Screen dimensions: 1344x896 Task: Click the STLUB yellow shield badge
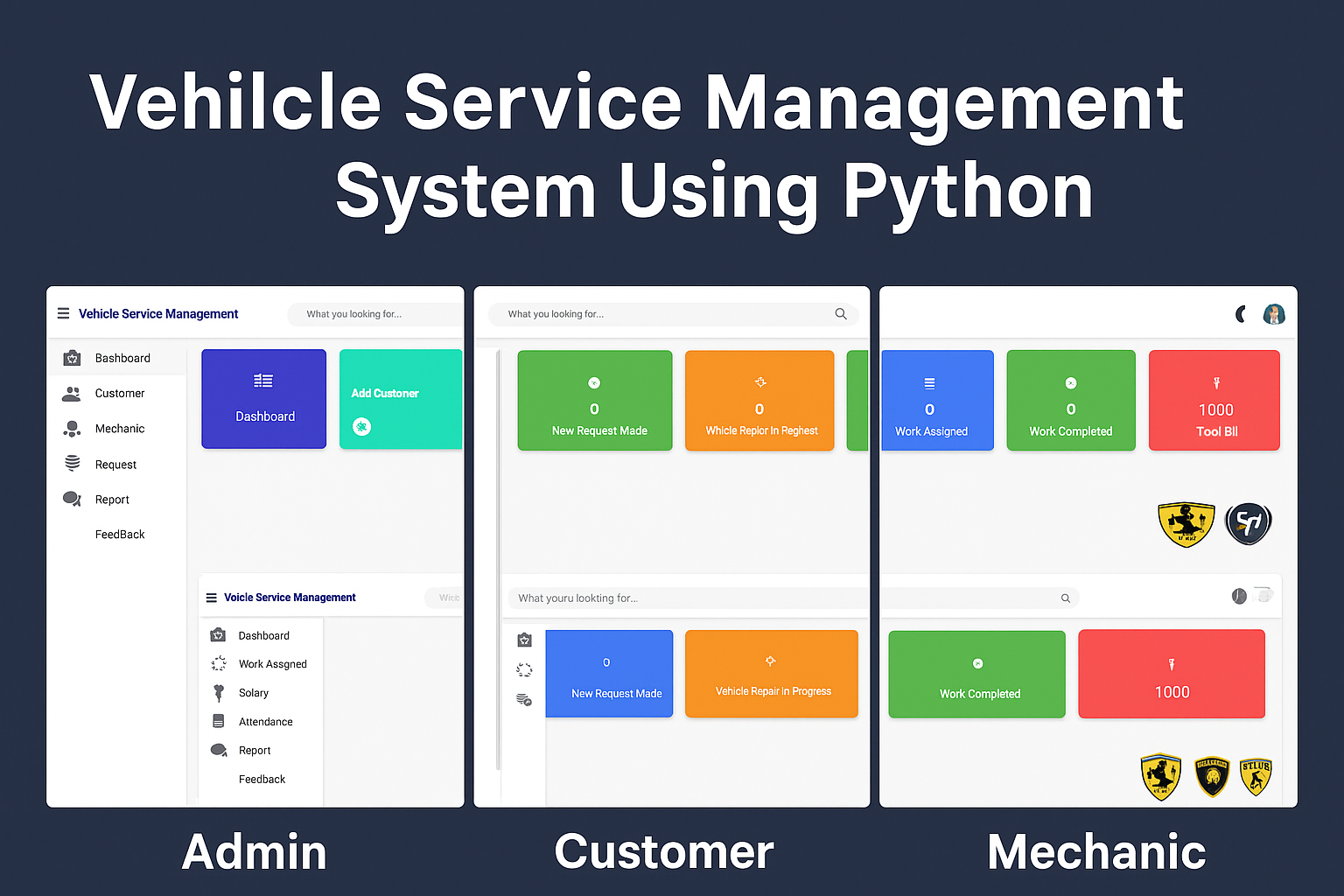point(1256,776)
